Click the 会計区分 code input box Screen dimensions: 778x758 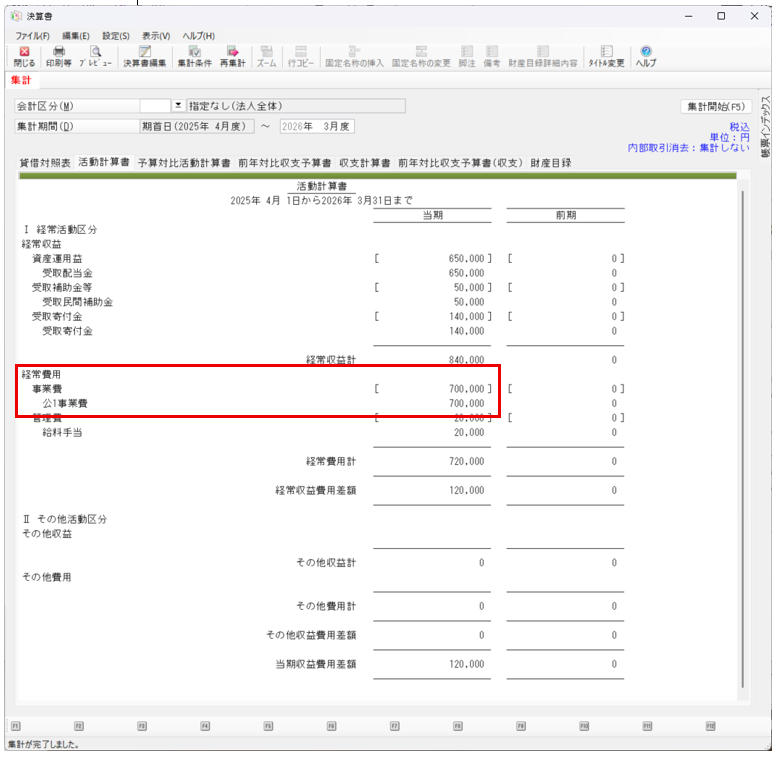pyautogui.click(x=155, y=105)
